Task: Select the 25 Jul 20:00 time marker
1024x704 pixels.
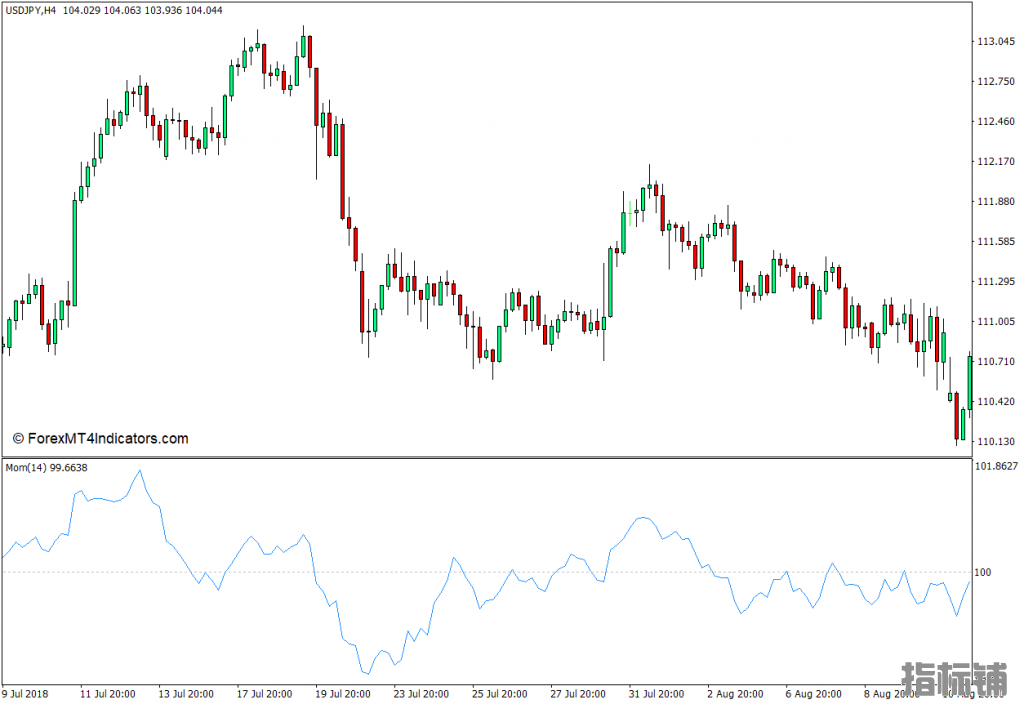Action: click(x=497, y=693)
